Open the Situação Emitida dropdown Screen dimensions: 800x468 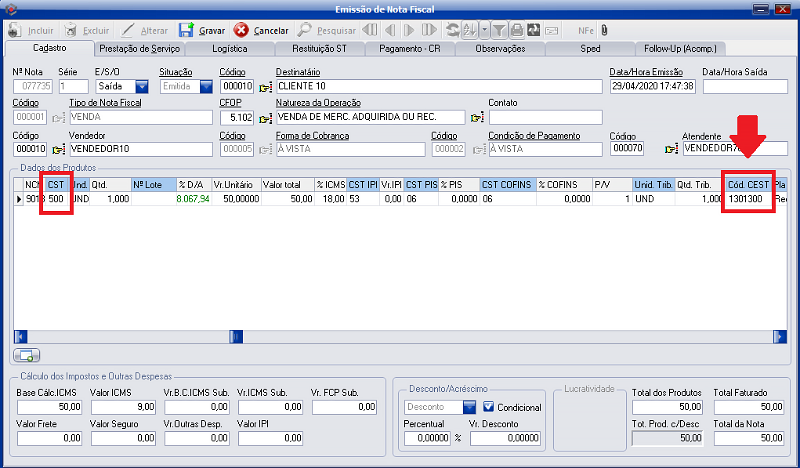(207, 87)
